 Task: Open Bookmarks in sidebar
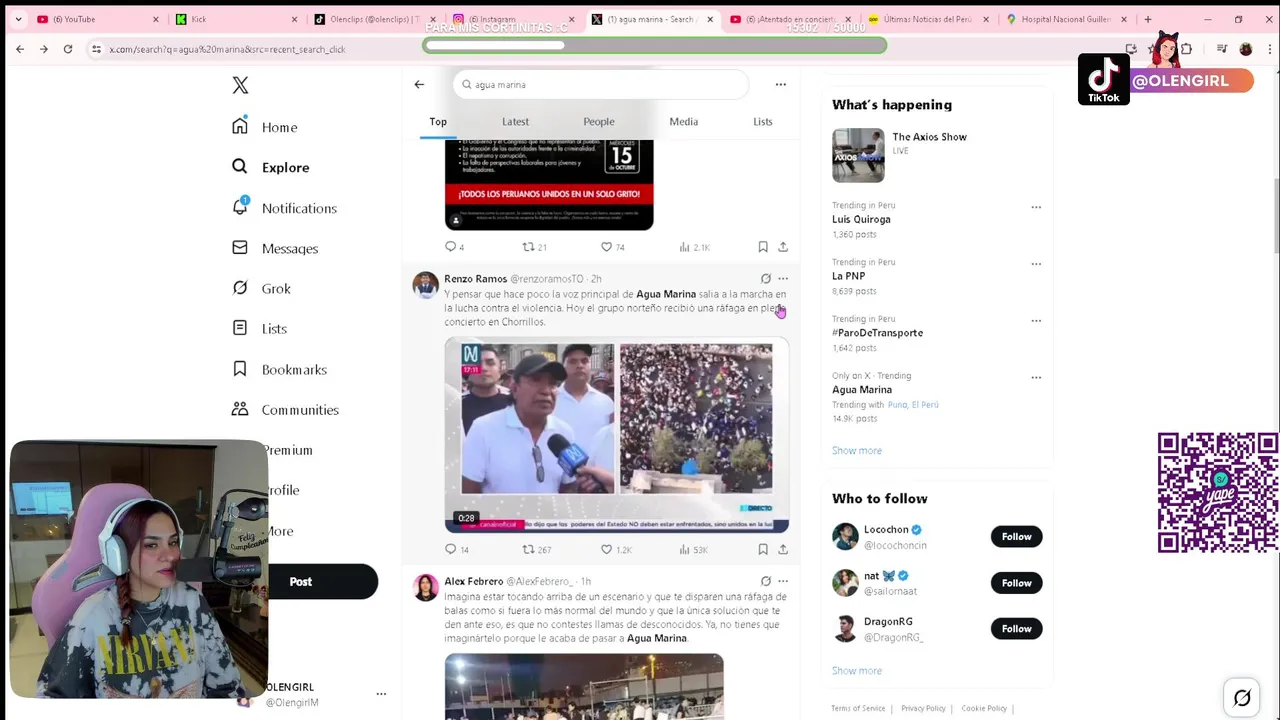pyautogui.click(x=279, y=369)
